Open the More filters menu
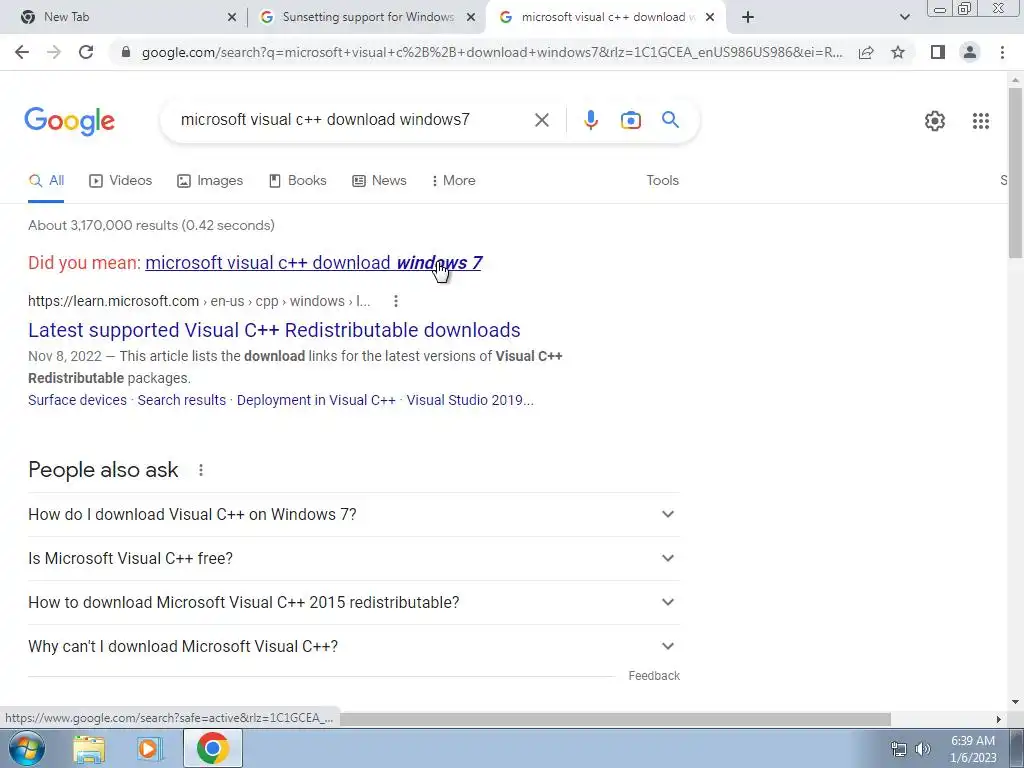The height and width of the screenshot is (768, 1024). point(453,181)
